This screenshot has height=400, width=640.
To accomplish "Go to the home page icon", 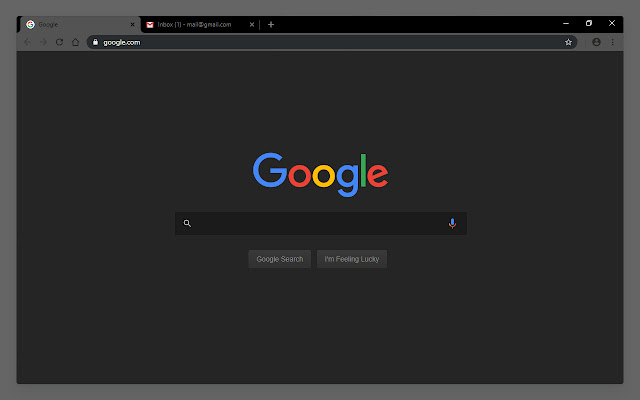I will 76,42.
